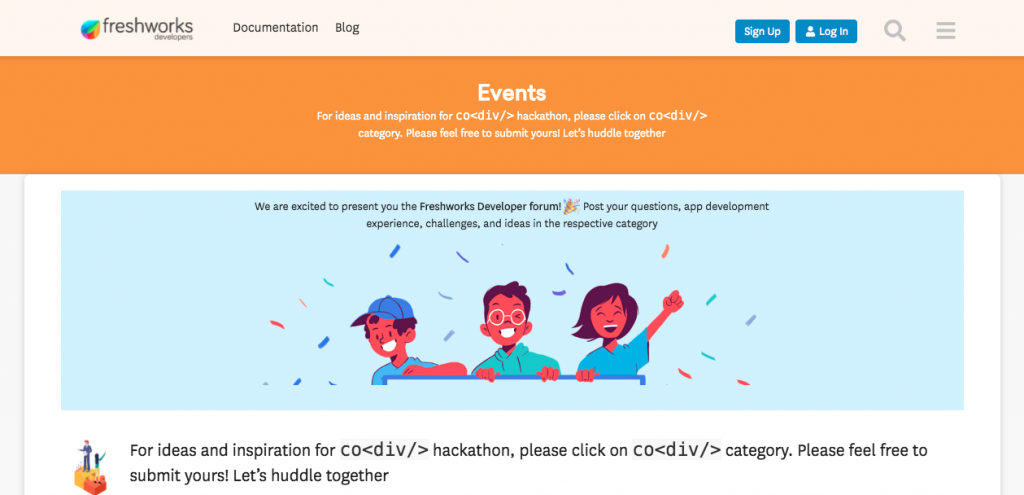The width and height of the screenshot is (1024, 495).
Task: Go to the Blog nav link
Action: pyautogui.click(x=347, y=27)
